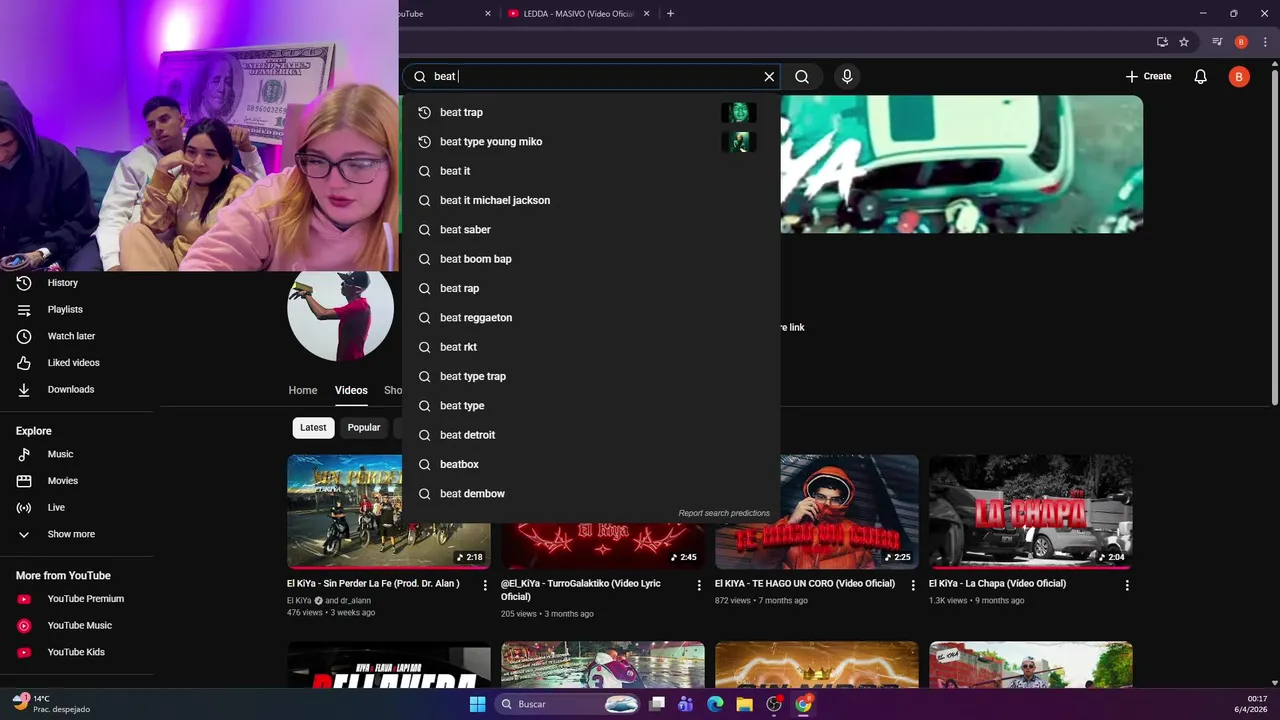Select suggestion "beat trap"
1280x720 pixels.
(590, 112)
